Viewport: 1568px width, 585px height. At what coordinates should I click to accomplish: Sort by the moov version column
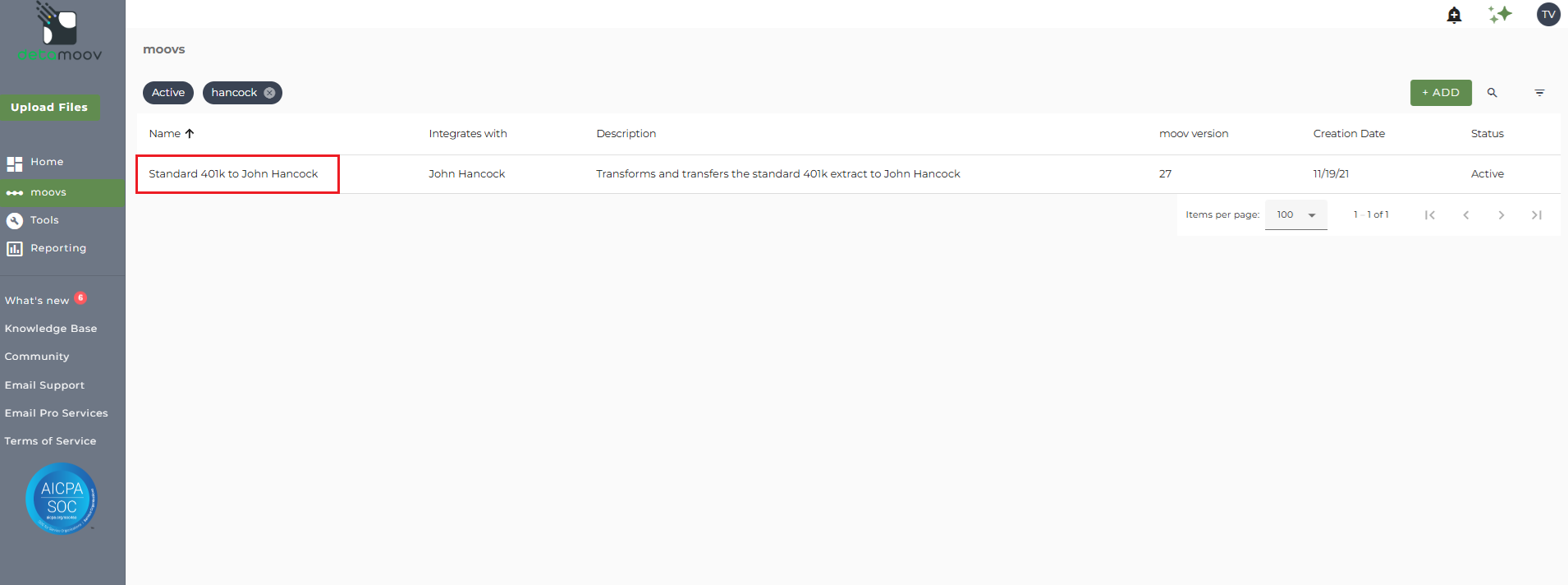[1194, 134]
